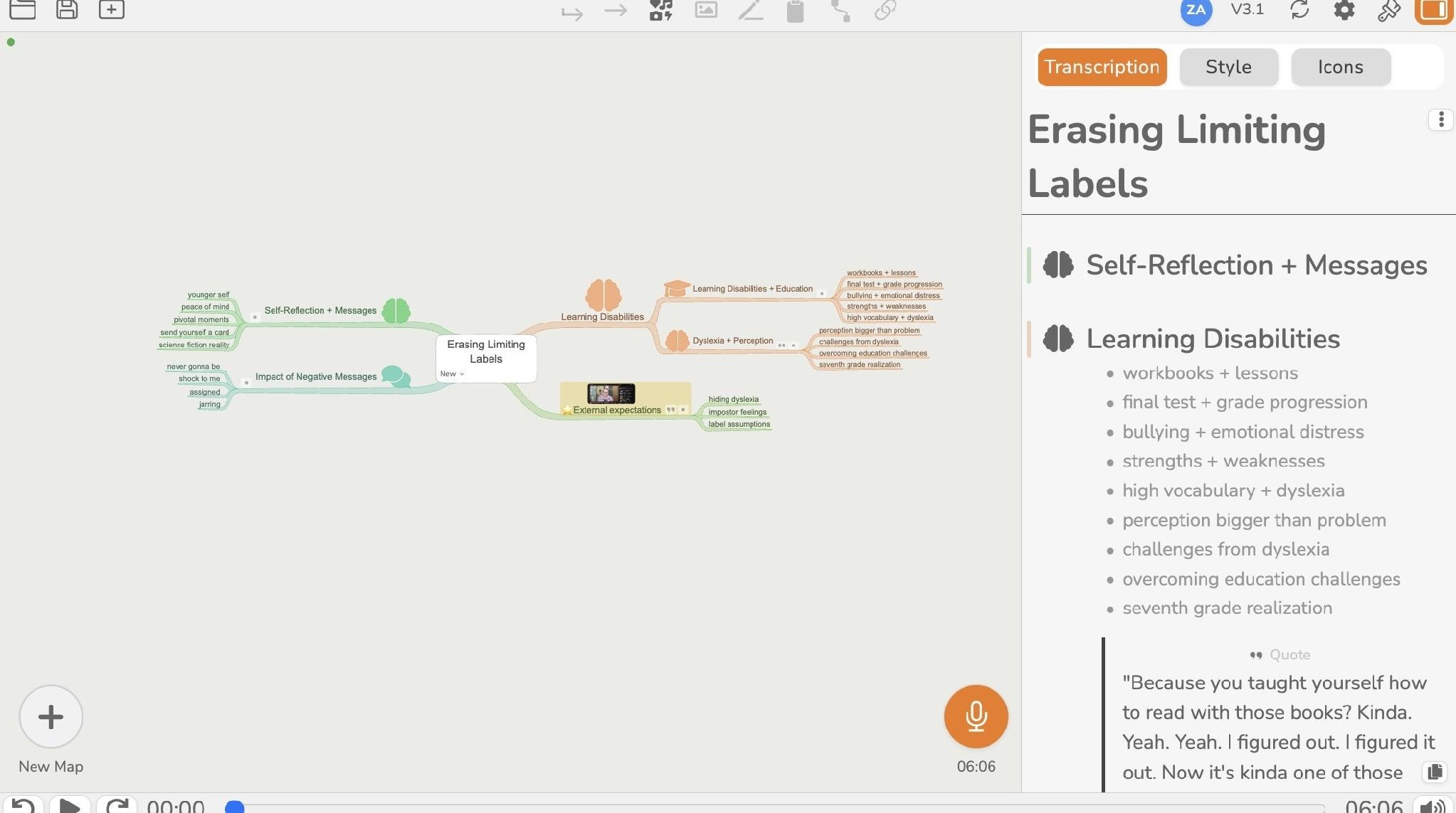Click the blue playback position slider handle
1456x813 pixels.
[x=235, y=806]
